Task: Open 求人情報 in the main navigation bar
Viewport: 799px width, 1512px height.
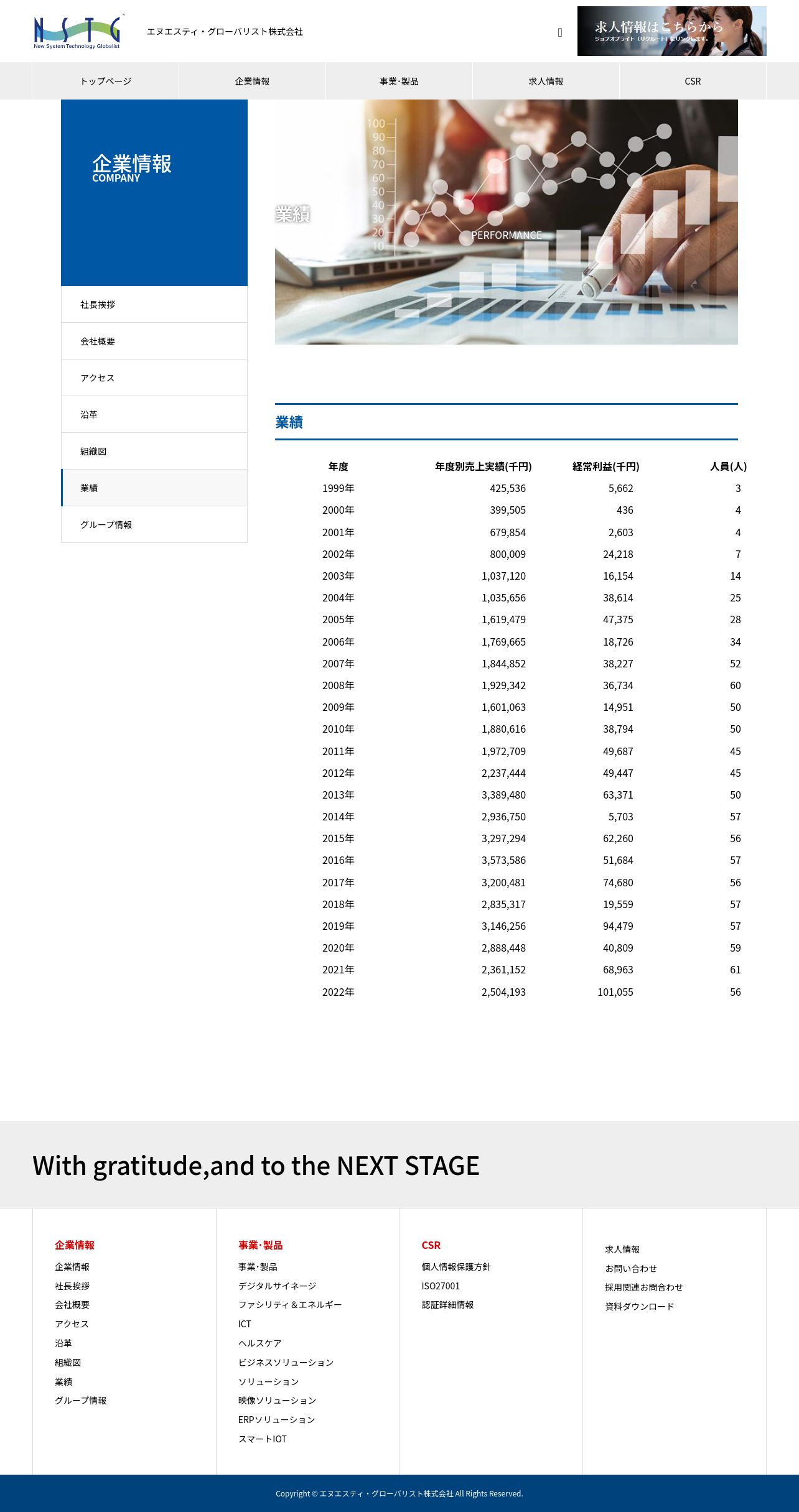Action: tap(546, 81)
